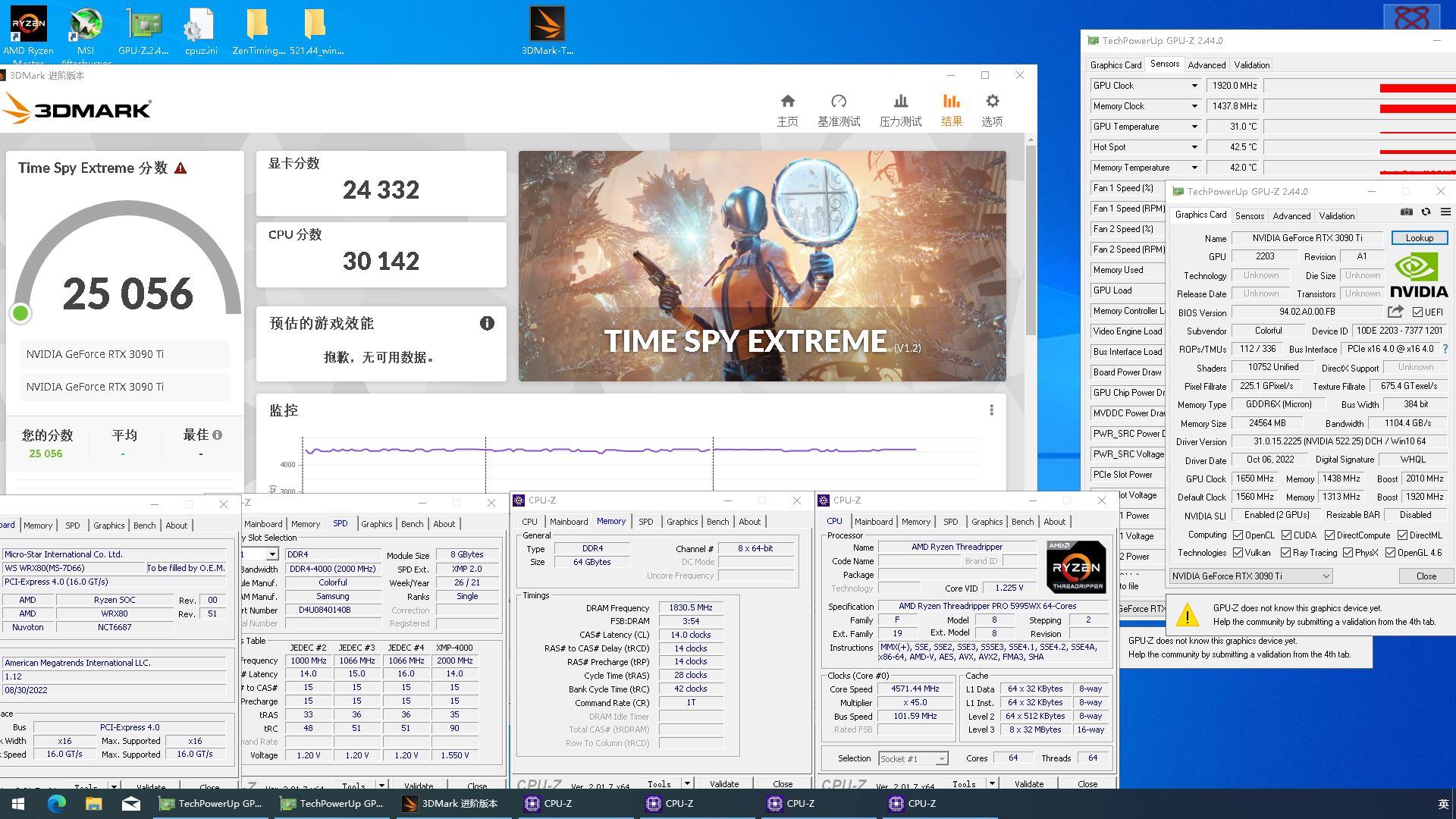Screen dimensions: 1456x819
Task: Toggle the UEFI checkbox in GPU-Z
Action: coord(1417,312)
